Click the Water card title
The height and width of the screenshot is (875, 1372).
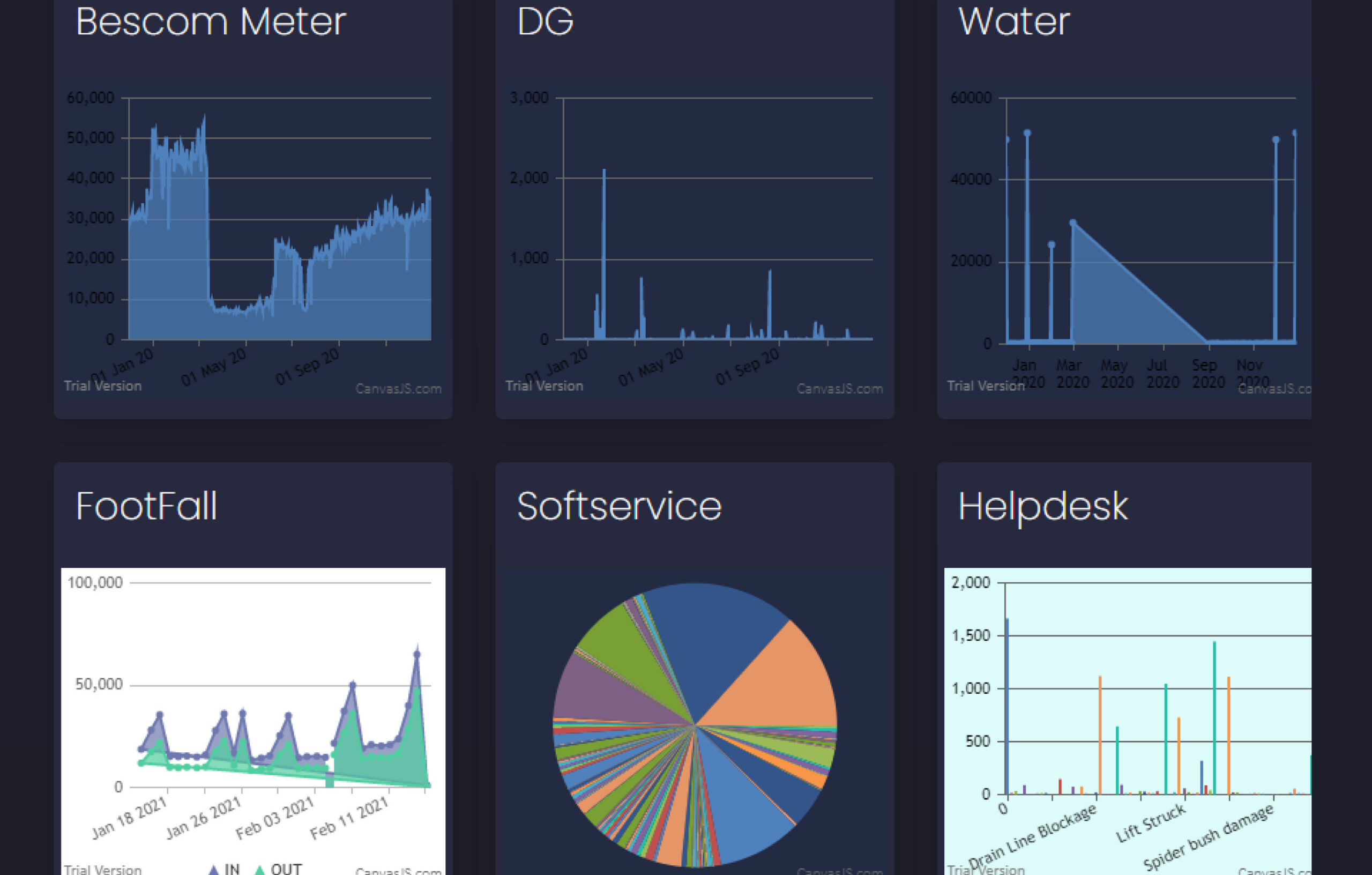pos(1014,22)
